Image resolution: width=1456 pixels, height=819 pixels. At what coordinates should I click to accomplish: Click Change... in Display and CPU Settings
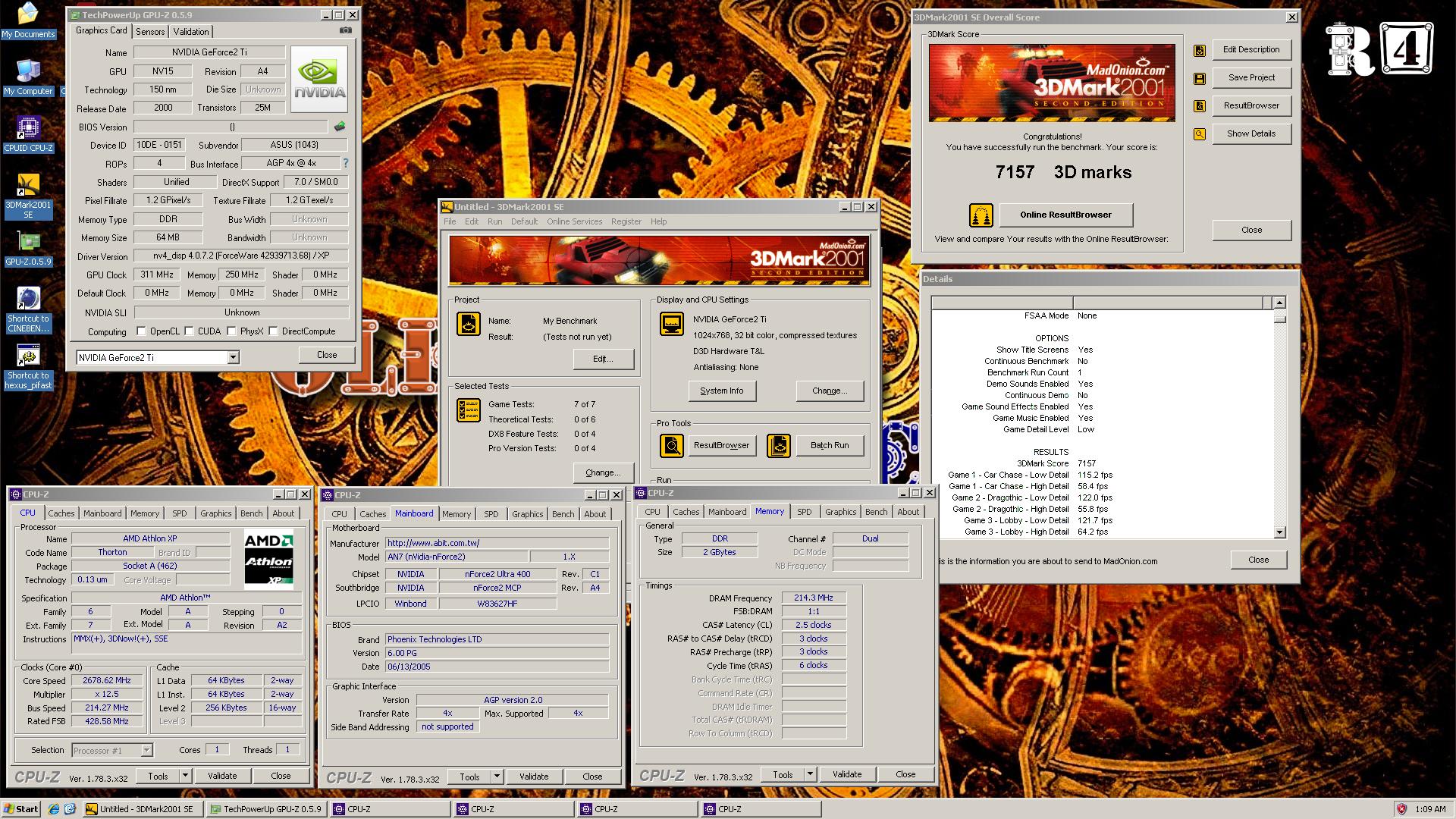pyautogui.click(x=830, y=391)
